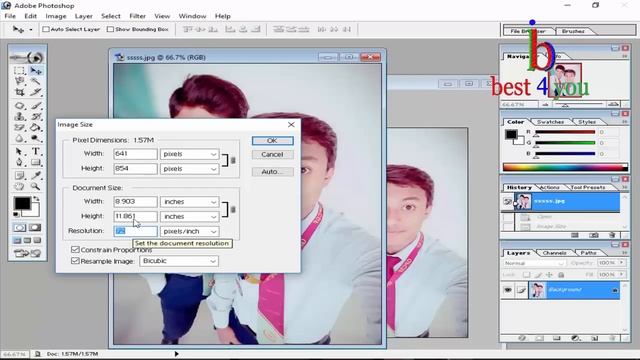Open the File menu

(10, 16)
